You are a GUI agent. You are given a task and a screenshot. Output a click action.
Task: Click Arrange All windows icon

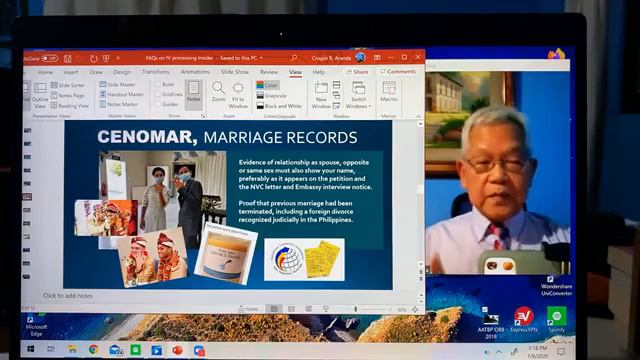tap(336, 85)
